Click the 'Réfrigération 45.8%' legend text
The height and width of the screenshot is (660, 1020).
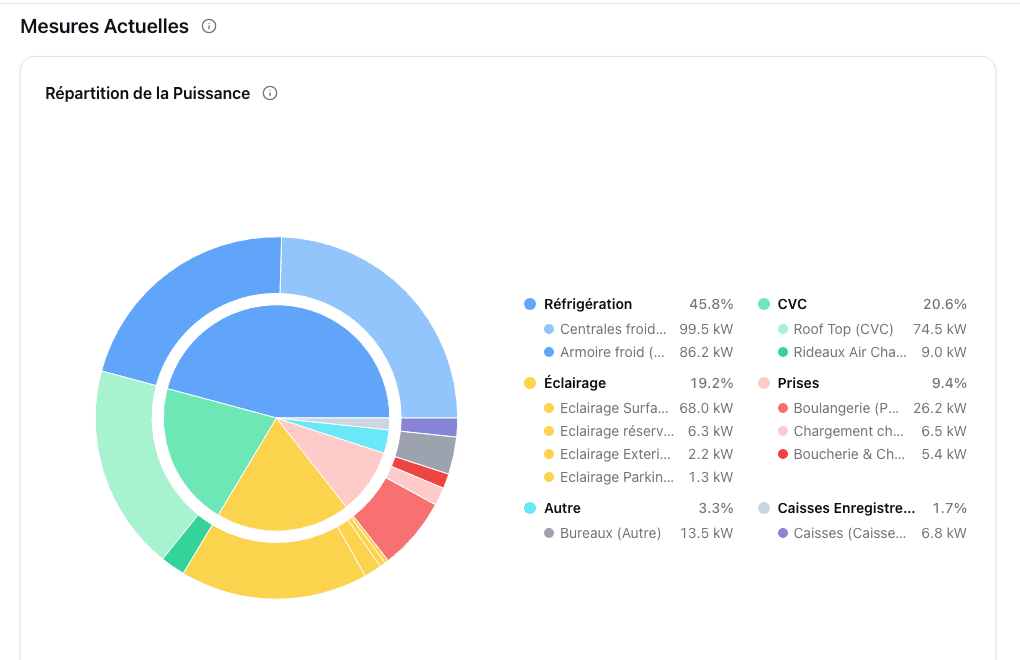click(588, 304)
